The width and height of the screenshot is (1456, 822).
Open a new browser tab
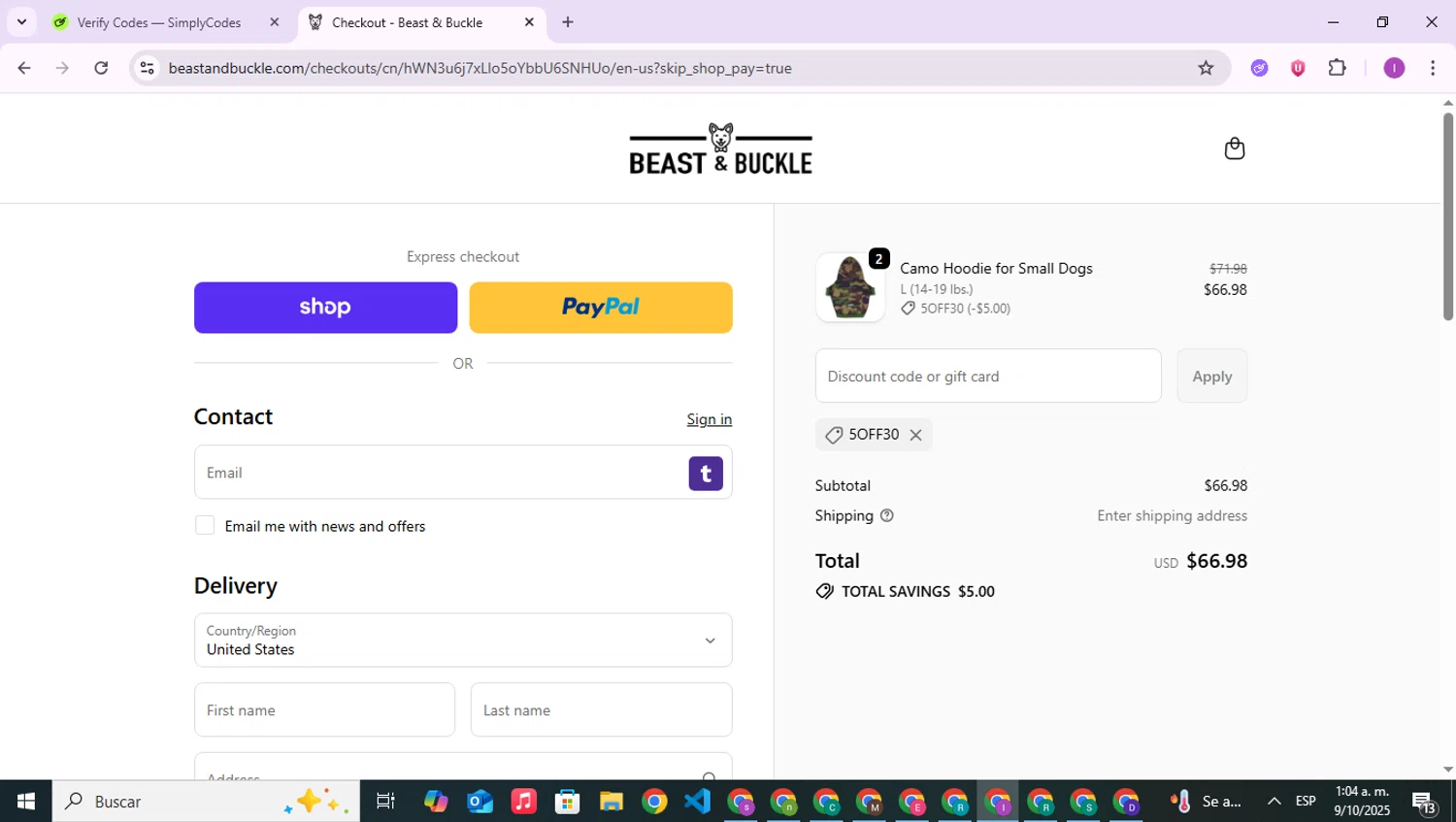(568, 22)
